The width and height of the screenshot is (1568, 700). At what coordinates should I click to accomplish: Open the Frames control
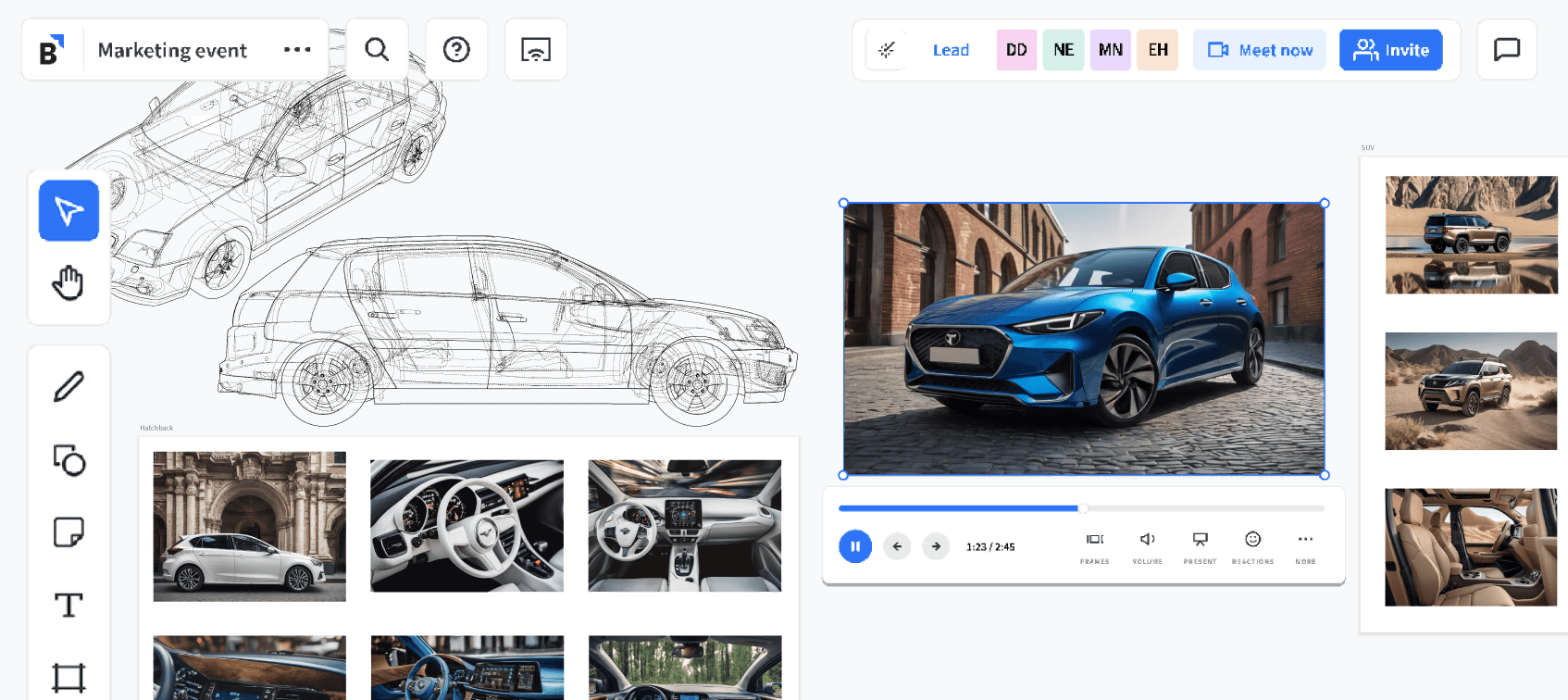(x=1095, y=547)
